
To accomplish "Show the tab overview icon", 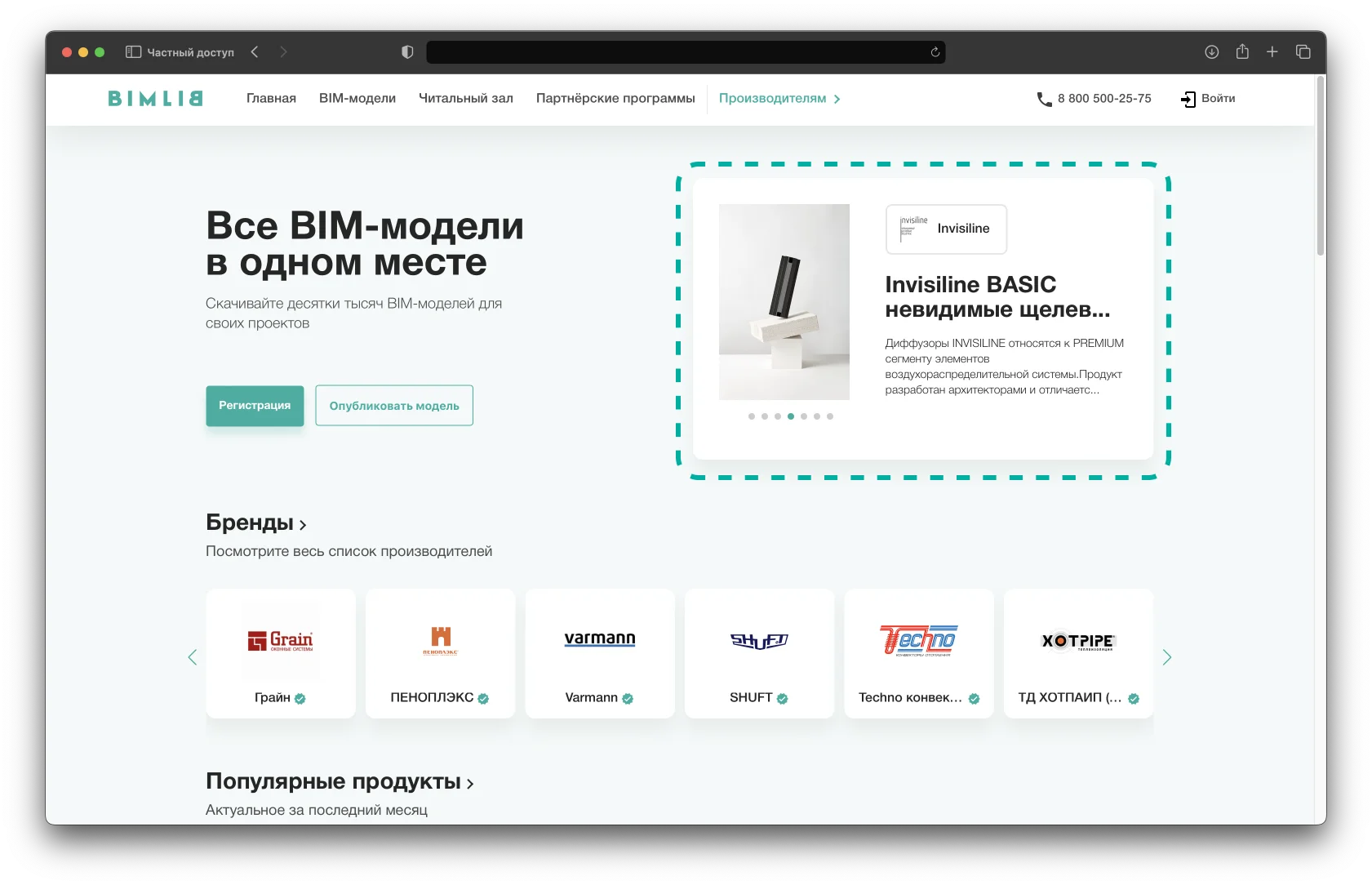I will pos(1303,51).
